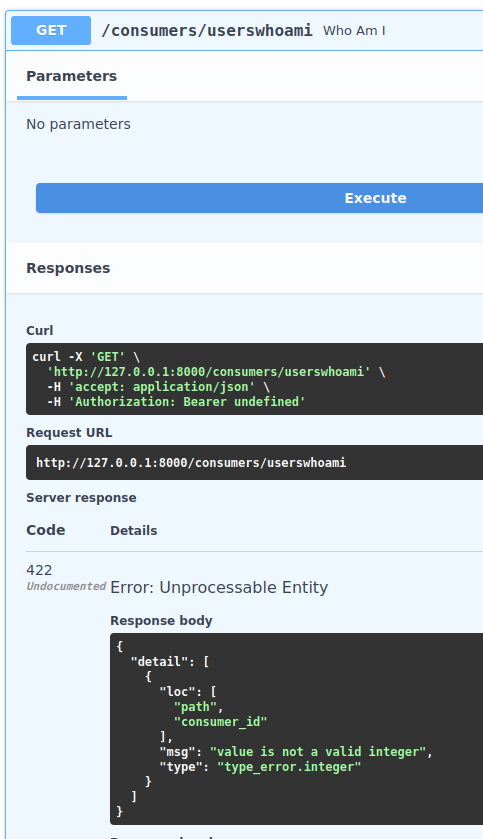Image resolution: width=483 pixels, height=839 pixels.
Task: Click the 'Code' column header
Action: (46, 530)
